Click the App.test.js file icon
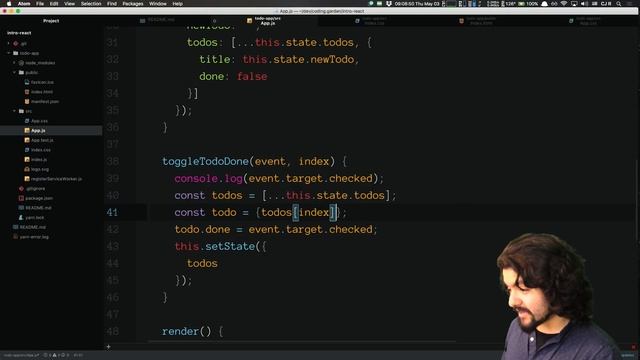Screen dimensions: 640x360 tap(27, 140)
